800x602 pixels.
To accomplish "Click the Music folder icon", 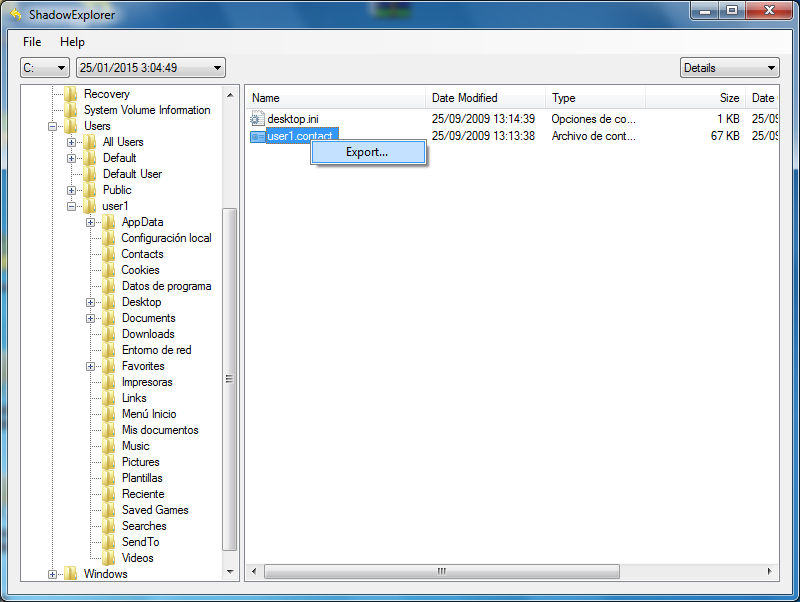I will [108, 446].
